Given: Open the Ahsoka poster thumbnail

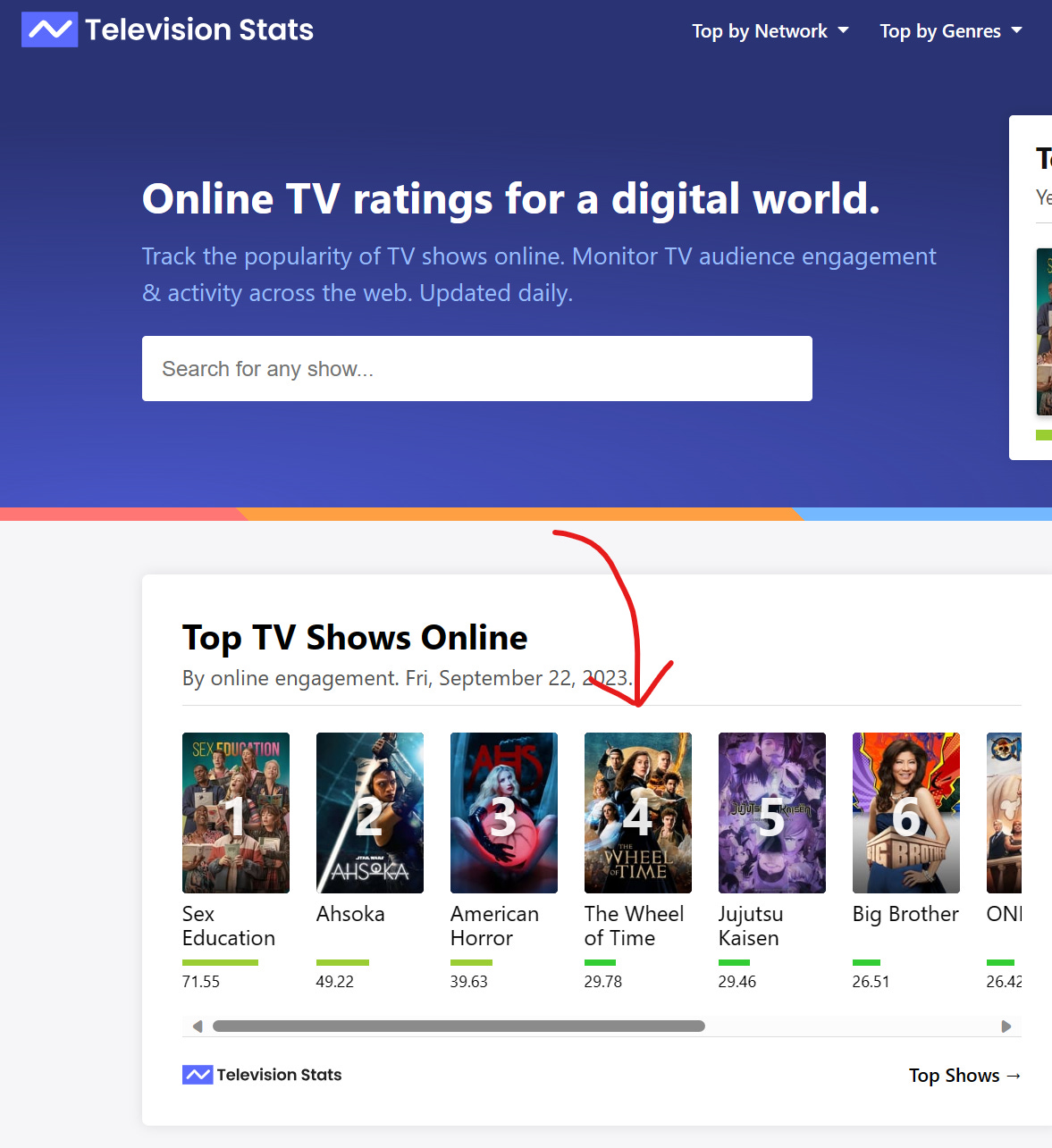Looking at the screenshot, I should point(370,813).
